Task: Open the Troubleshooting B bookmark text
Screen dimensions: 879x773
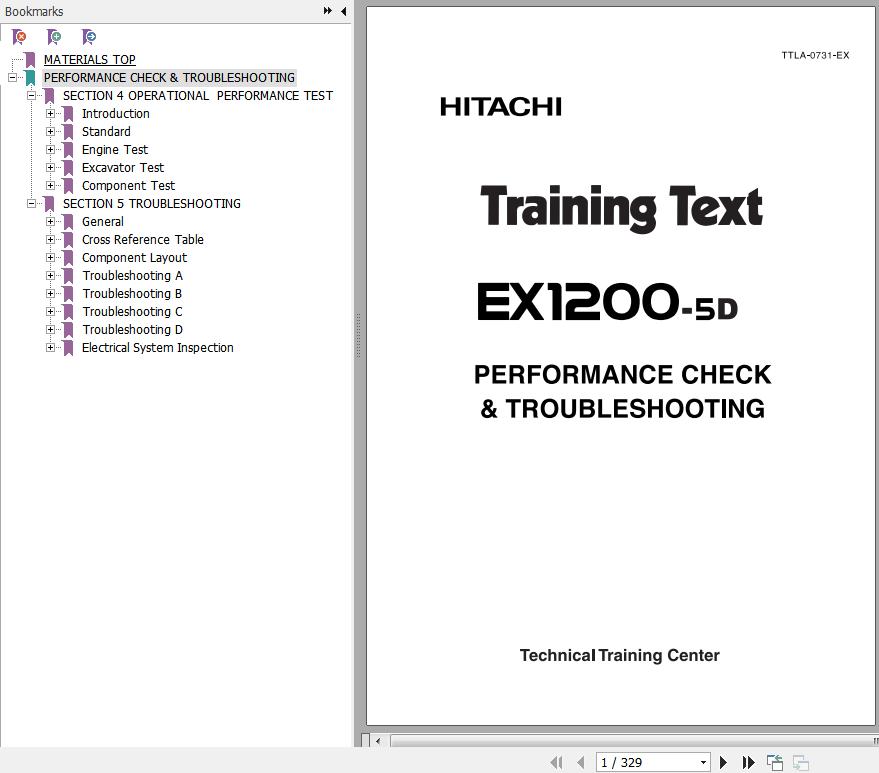Action: coord(132,293)
